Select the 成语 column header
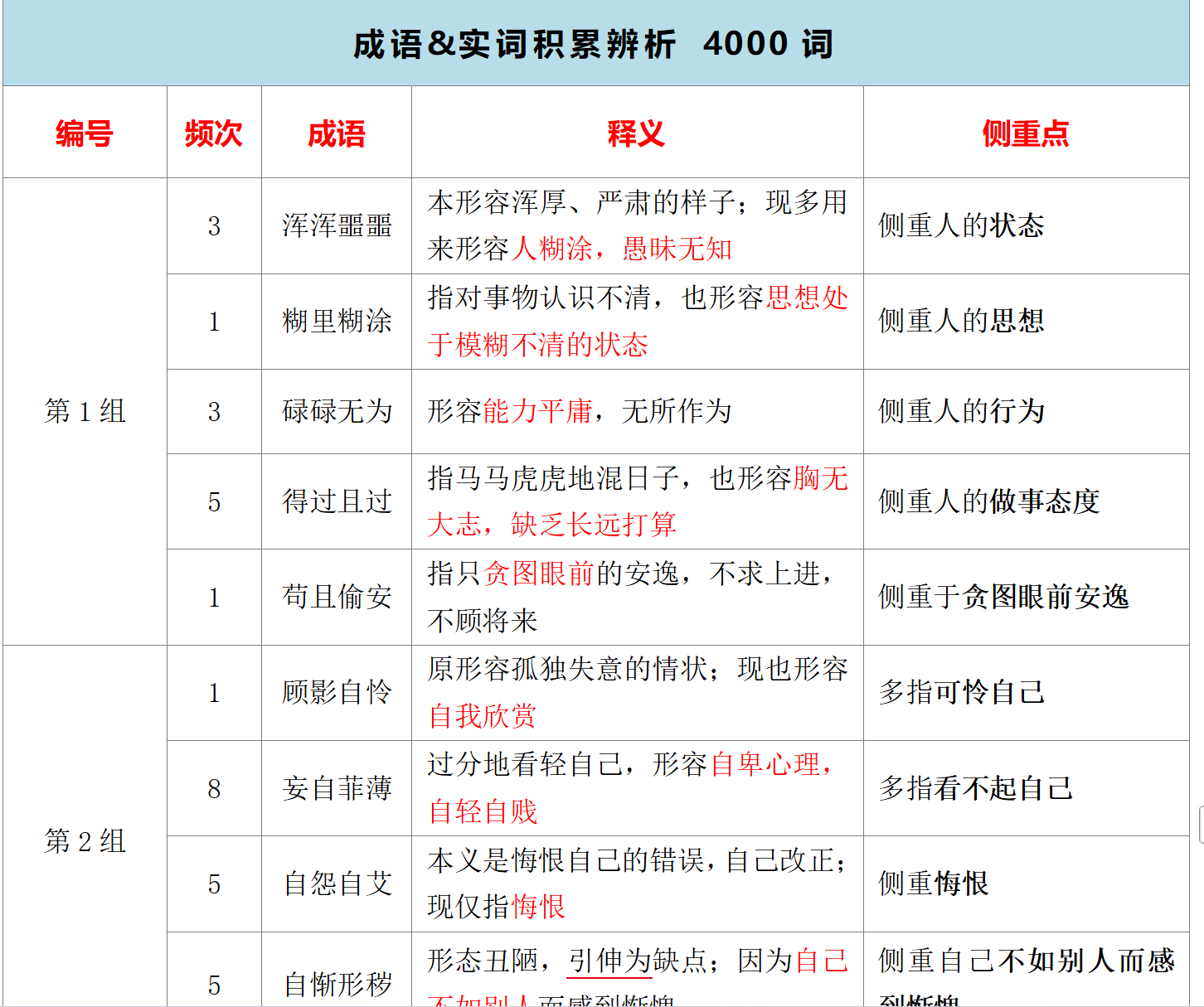The height and width of the screenshot is (1007, 1204). [337, 132]
